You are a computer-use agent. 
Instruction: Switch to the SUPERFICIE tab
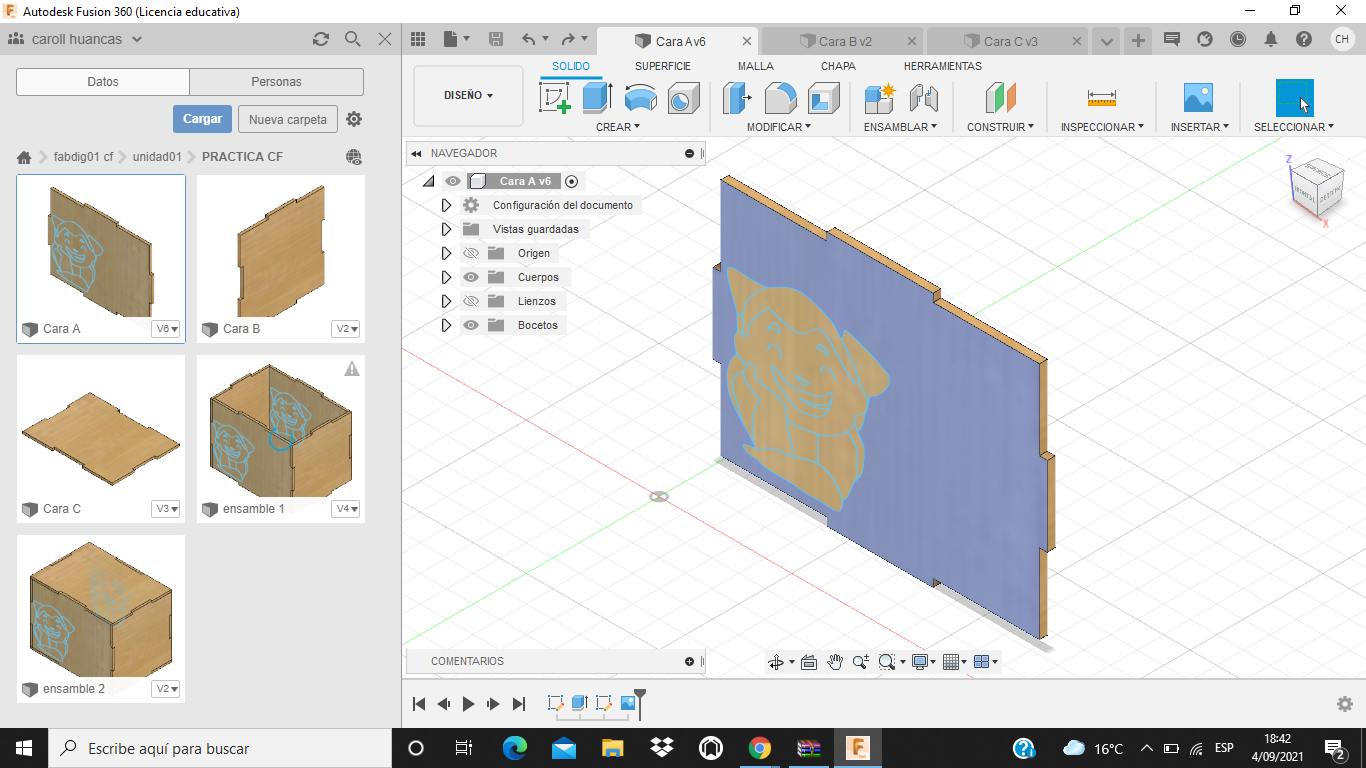coord(662,66)
